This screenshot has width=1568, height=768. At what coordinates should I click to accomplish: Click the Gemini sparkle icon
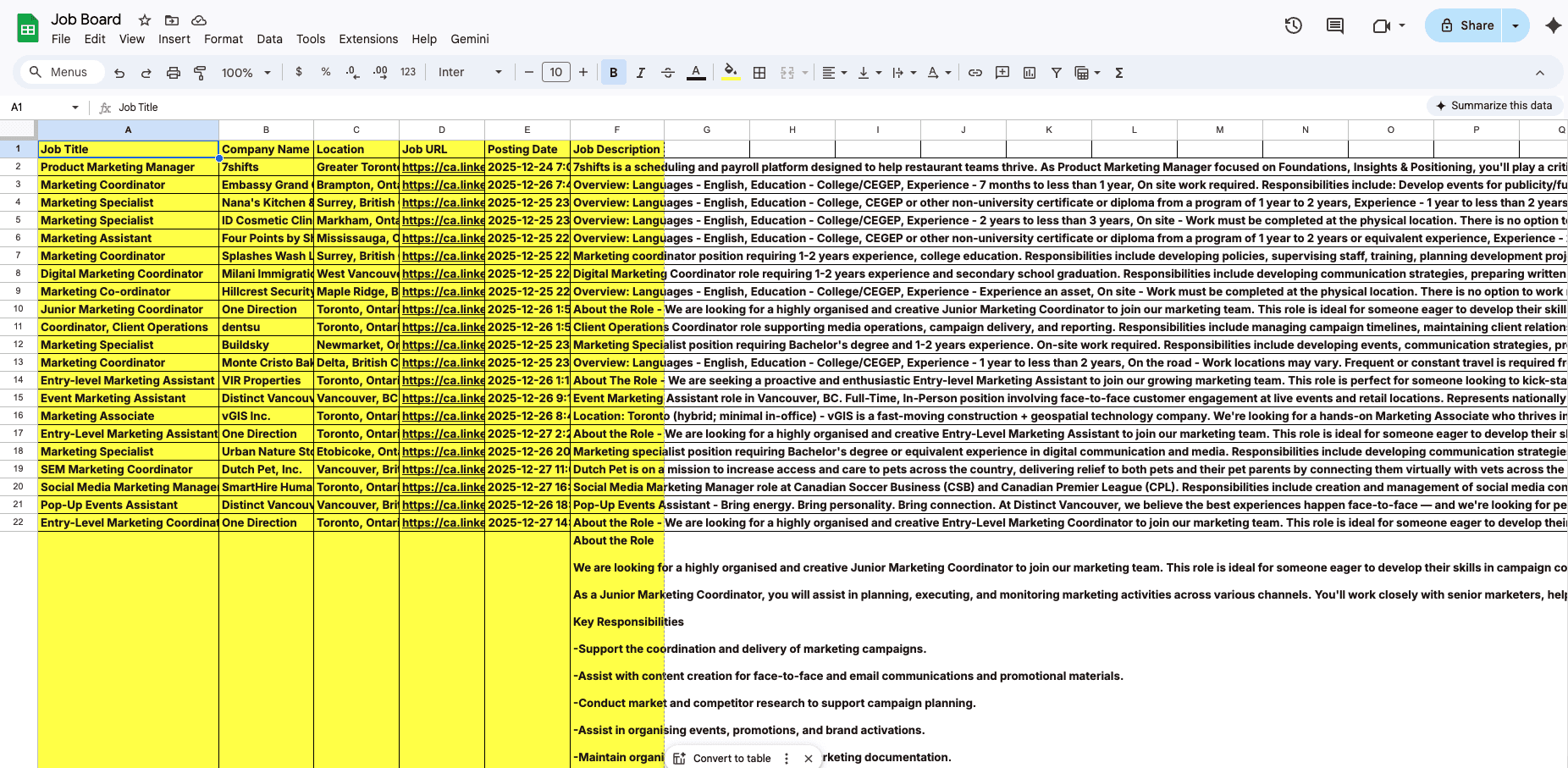click(1553, 25)
